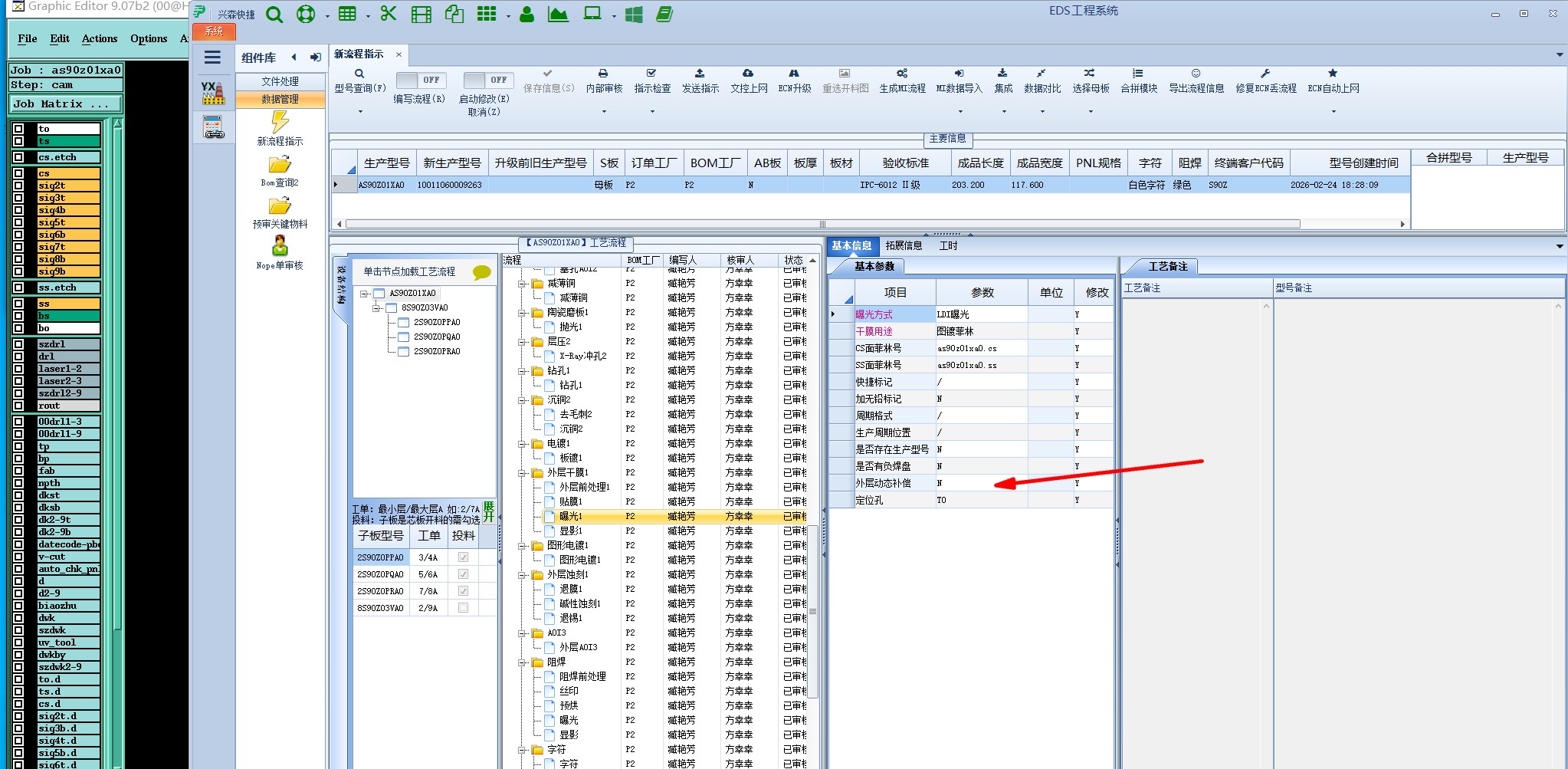Switch to the 工时 tab
This screenshot has height=769, width=1568.
click(948, 245)
